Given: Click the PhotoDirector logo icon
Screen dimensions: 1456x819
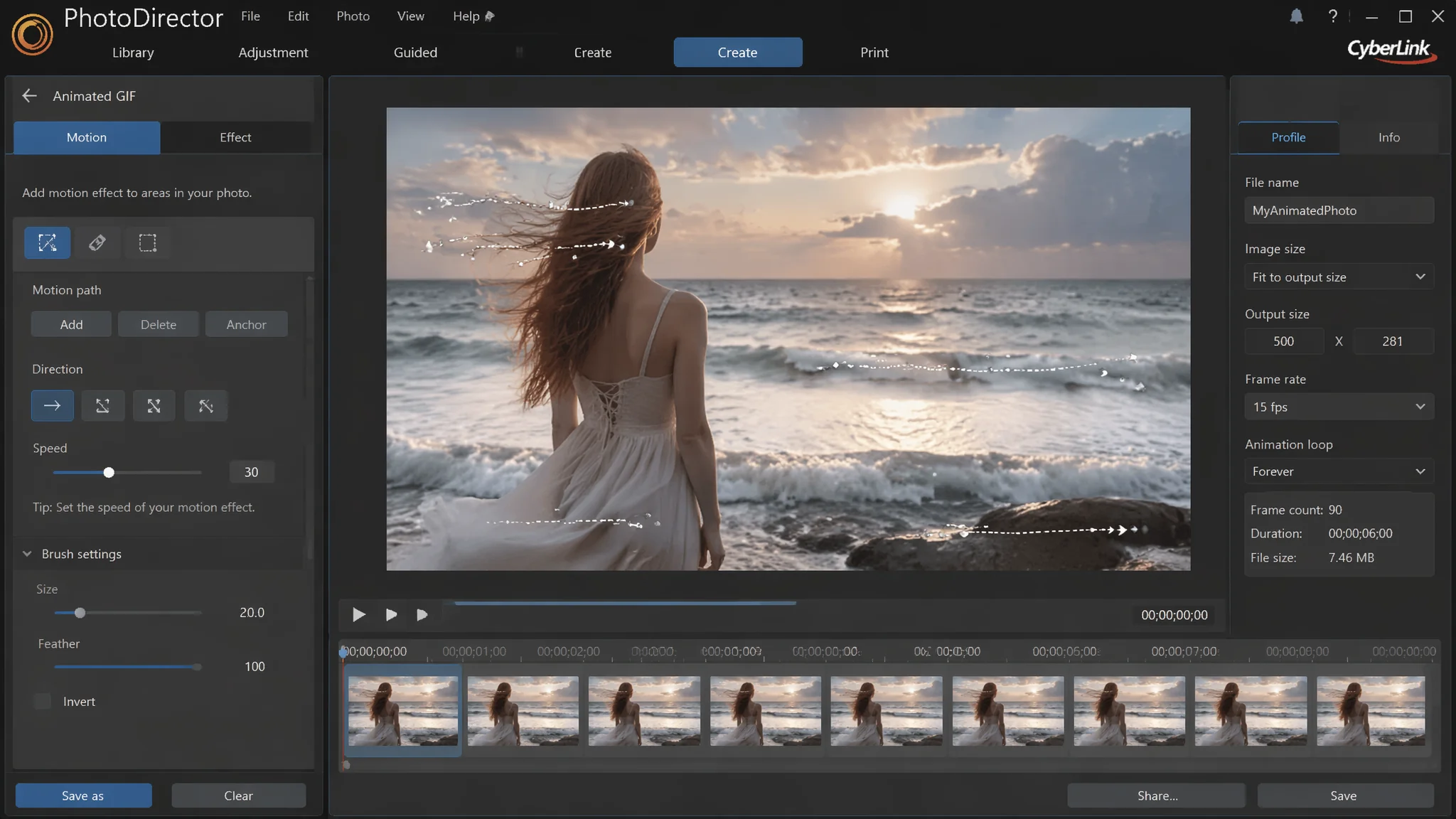Looking at the screenshot, I should coord(32,34).
